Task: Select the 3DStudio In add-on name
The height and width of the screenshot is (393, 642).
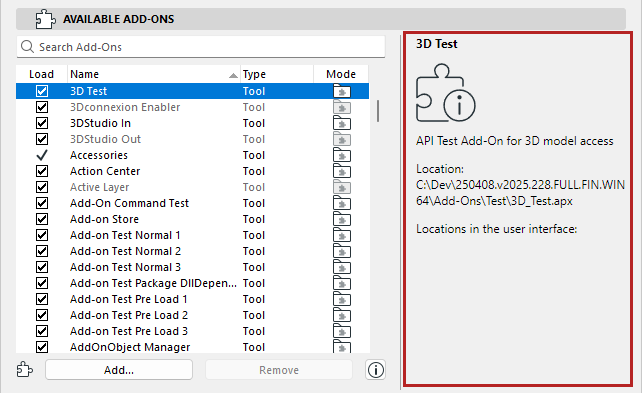Action: click(100, 123)
